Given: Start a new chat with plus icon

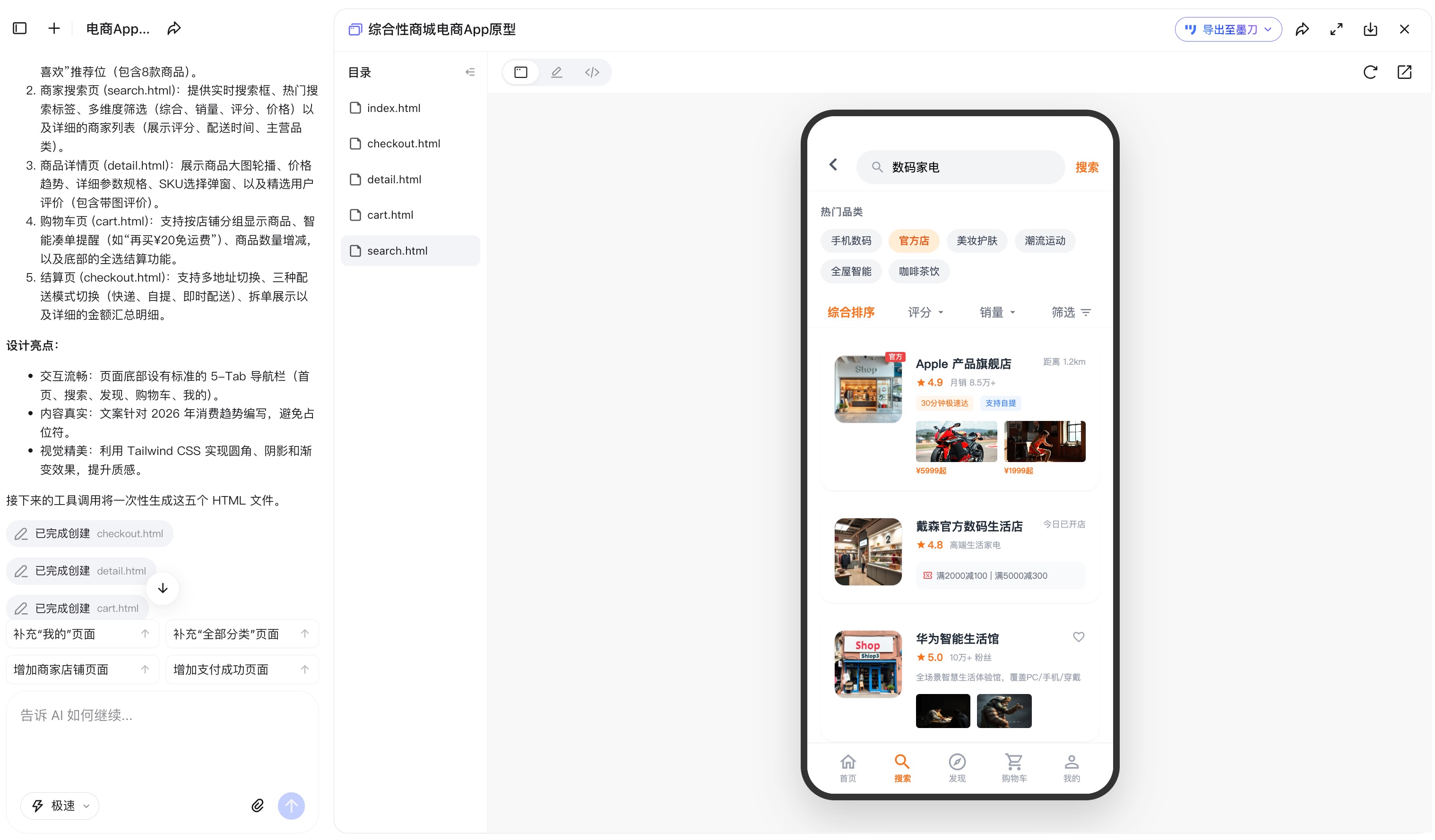Looking at the screenshot, I should [x=54, y=28].
